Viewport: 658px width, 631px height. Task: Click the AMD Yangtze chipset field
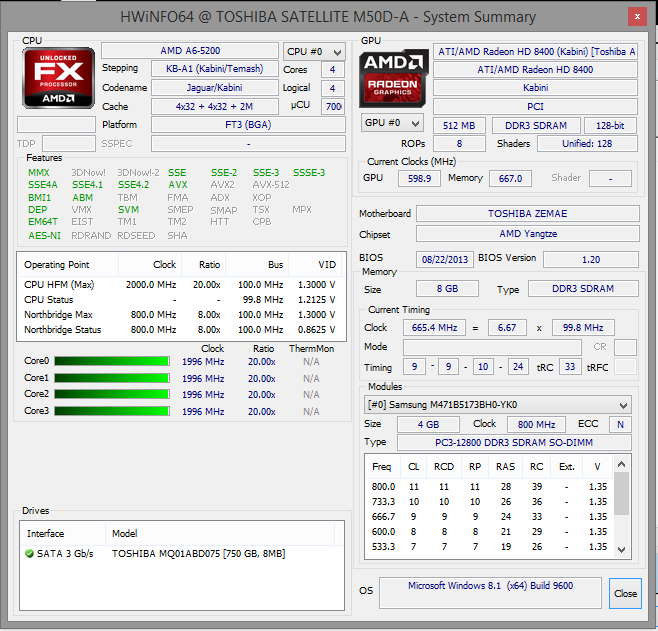coord(528,234)
